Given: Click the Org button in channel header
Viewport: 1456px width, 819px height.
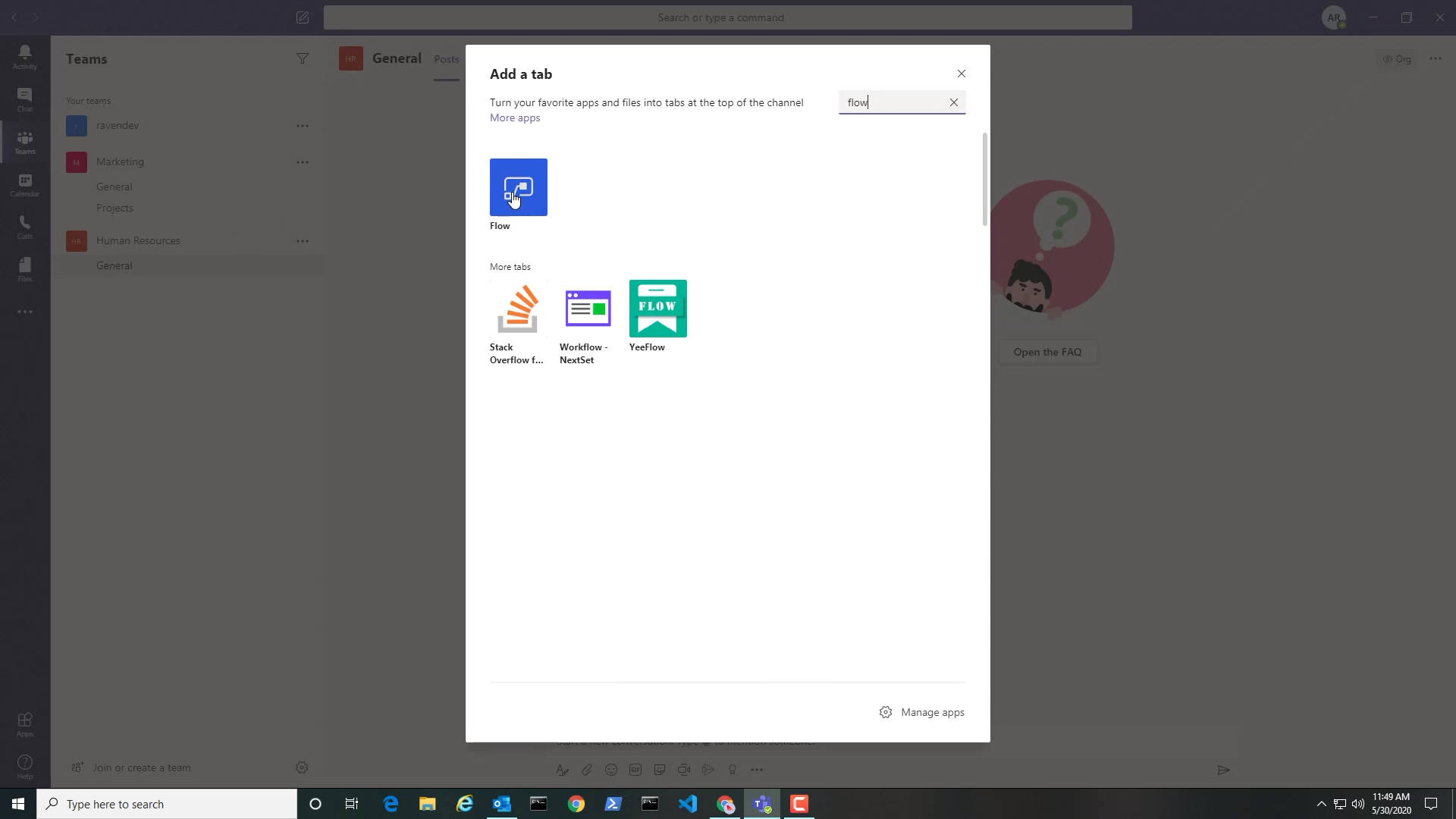Looking at the screenshot, I should click(x=1397, y=58).
